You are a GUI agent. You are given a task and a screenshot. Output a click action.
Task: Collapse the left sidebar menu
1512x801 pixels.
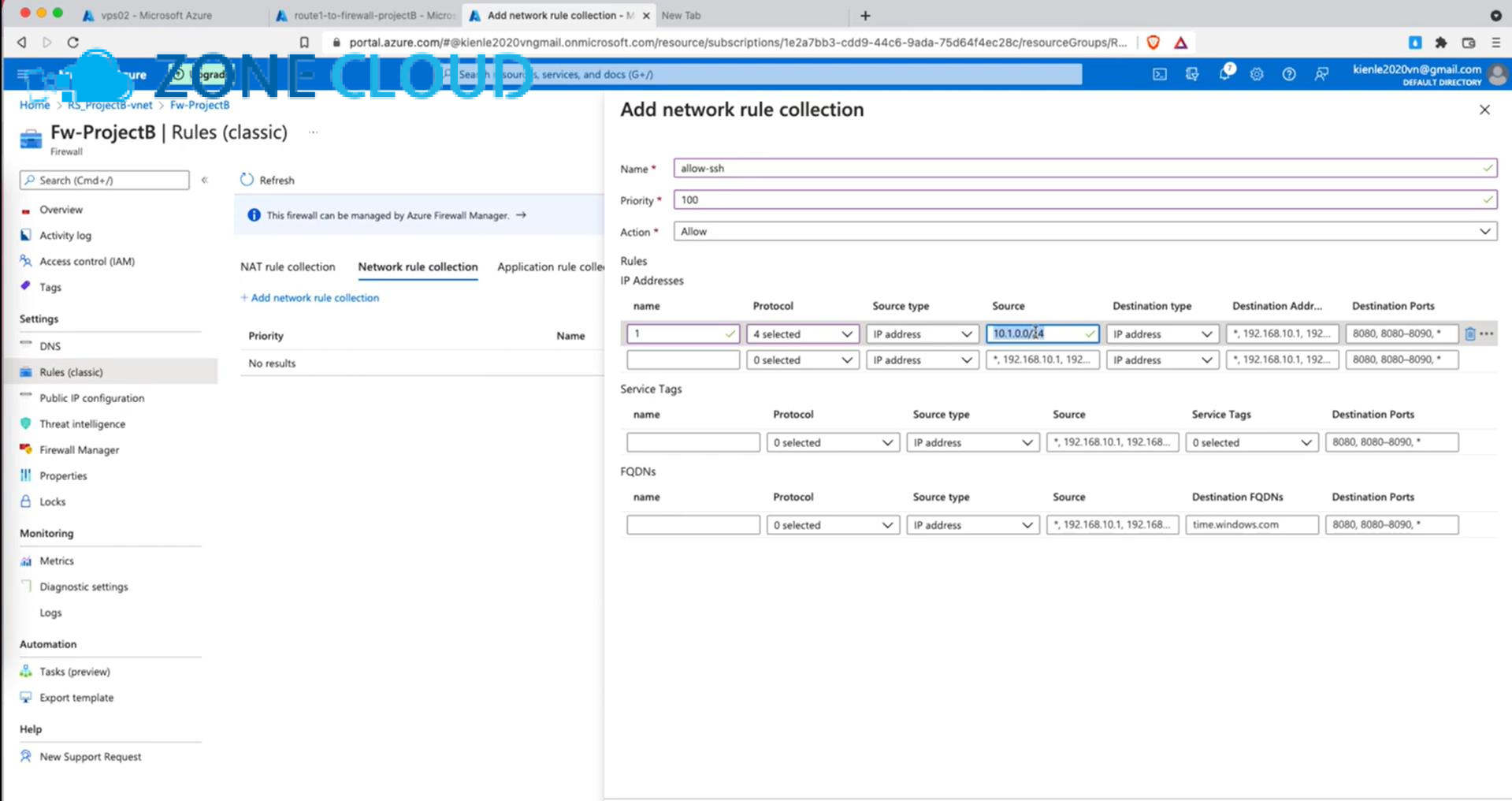[205, 181]
